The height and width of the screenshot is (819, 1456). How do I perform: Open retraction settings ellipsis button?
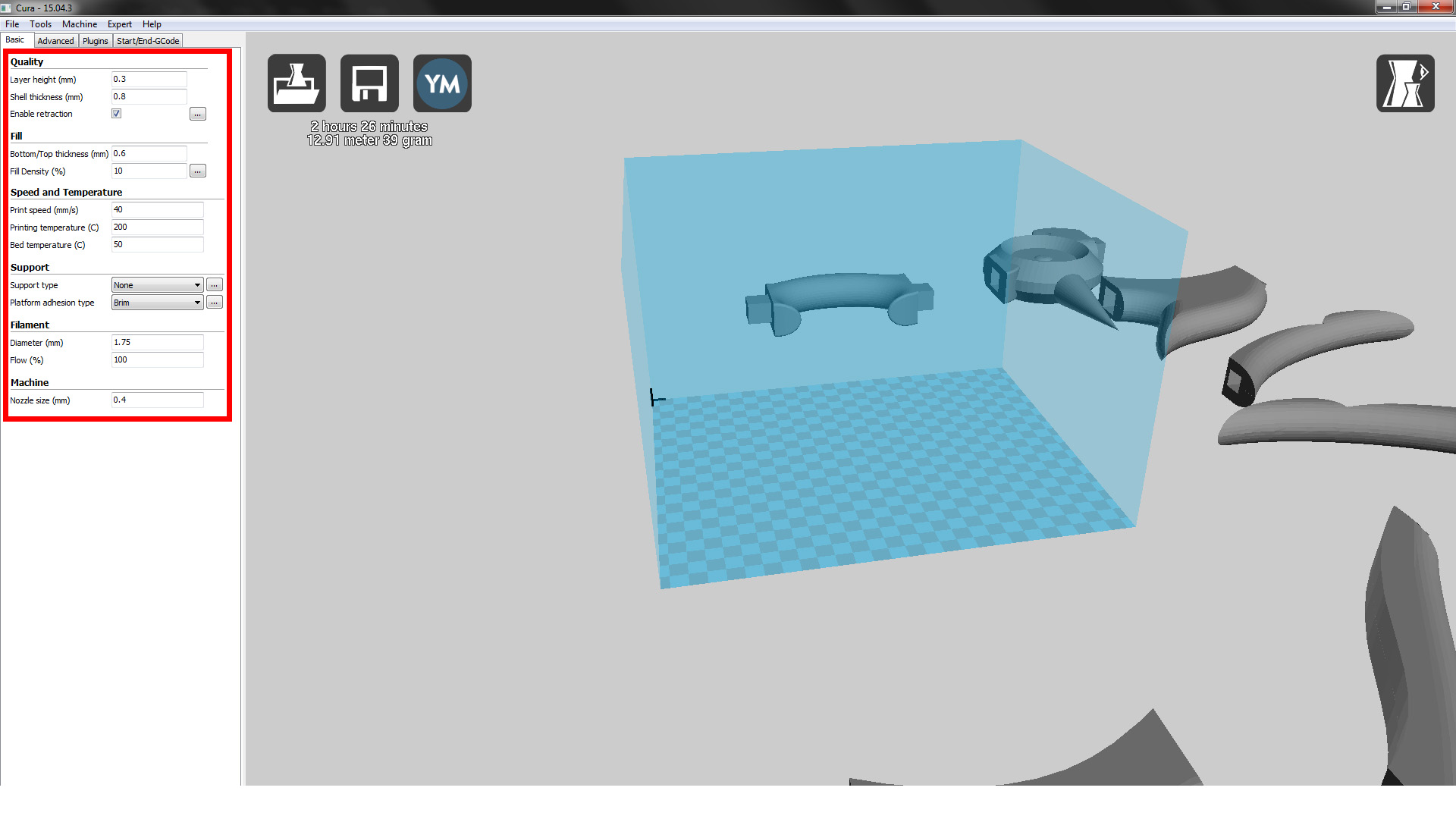coord(197,115)
